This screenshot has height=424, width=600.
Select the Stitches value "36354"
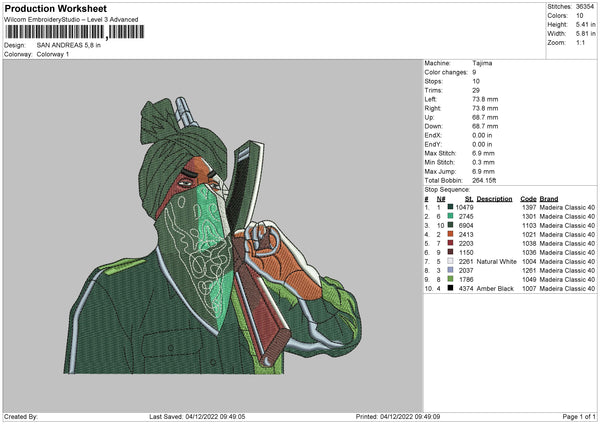[x=585, y=7]
